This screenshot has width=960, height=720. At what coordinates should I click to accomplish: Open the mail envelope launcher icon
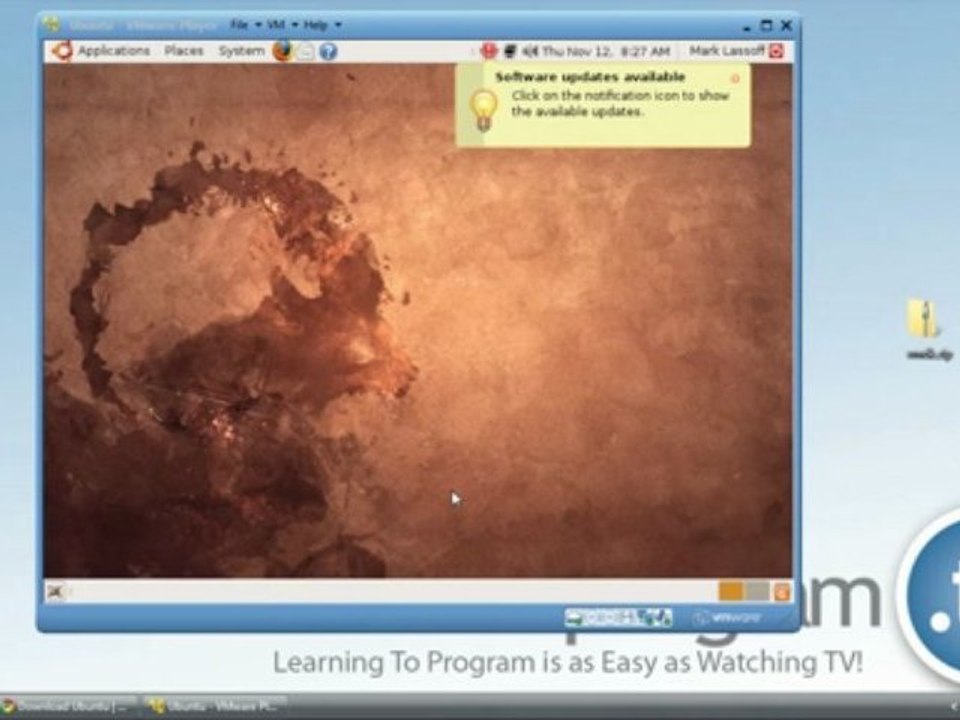click(x=306, y=51)
